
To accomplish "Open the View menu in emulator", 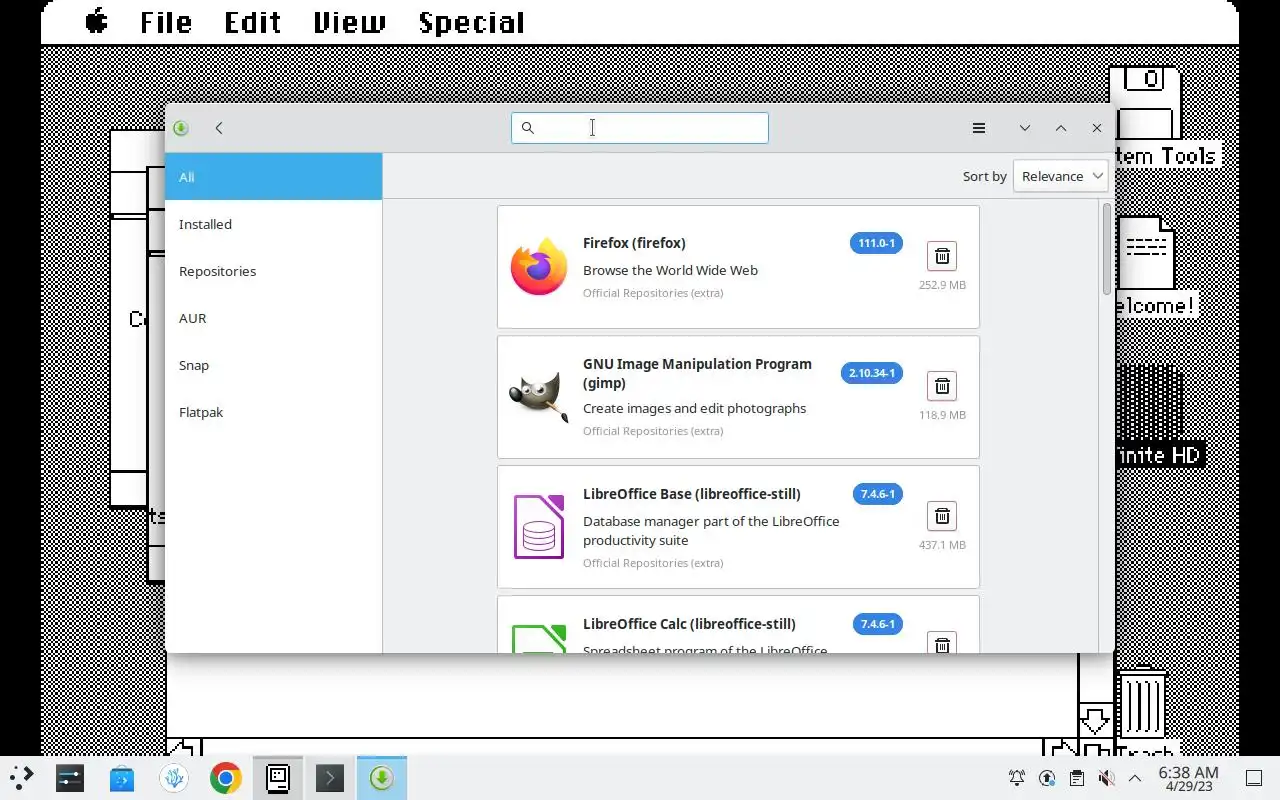I will pyautogui.click(x=349, y=22).
